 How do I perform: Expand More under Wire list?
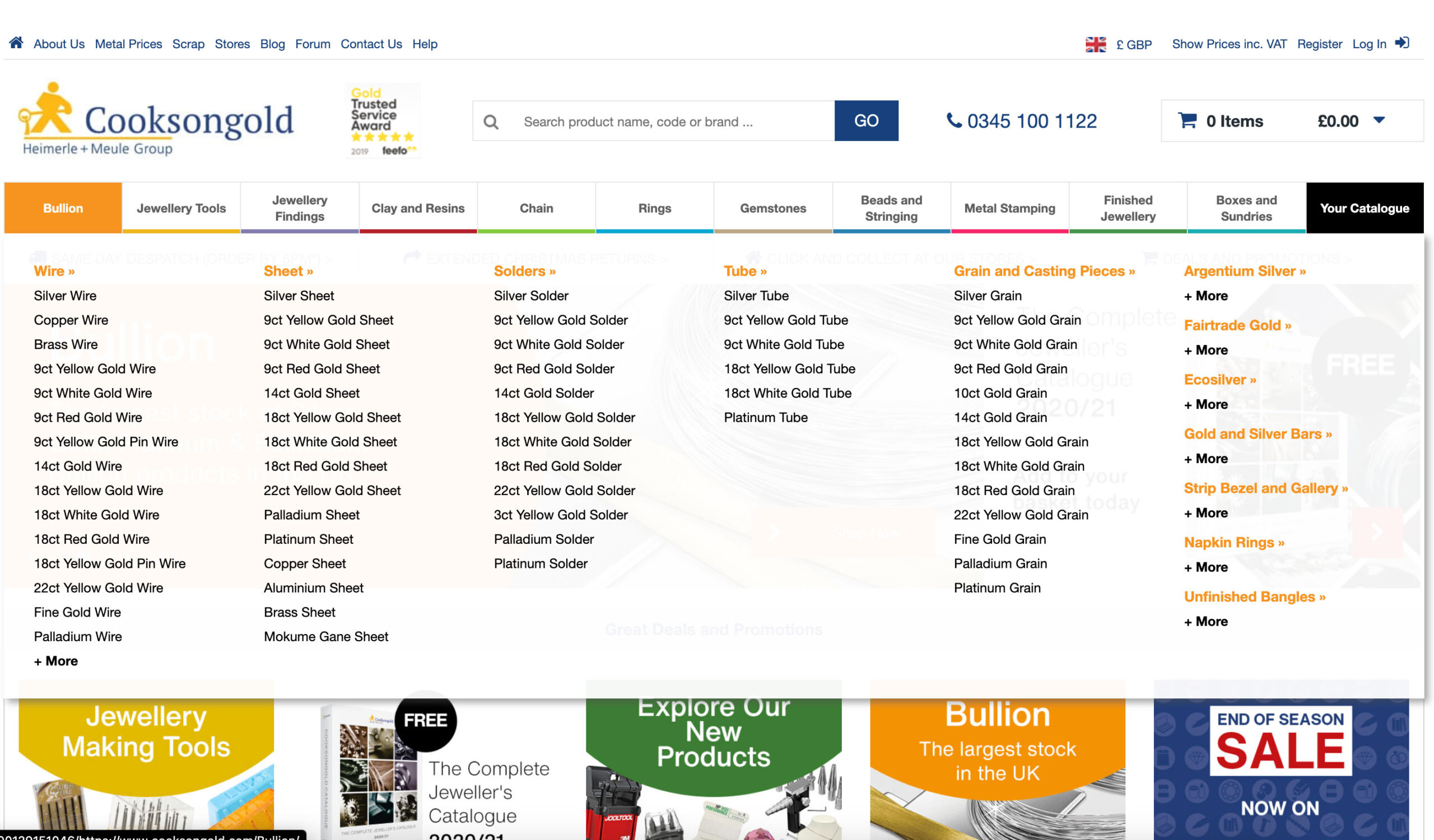tap(56, 661)
